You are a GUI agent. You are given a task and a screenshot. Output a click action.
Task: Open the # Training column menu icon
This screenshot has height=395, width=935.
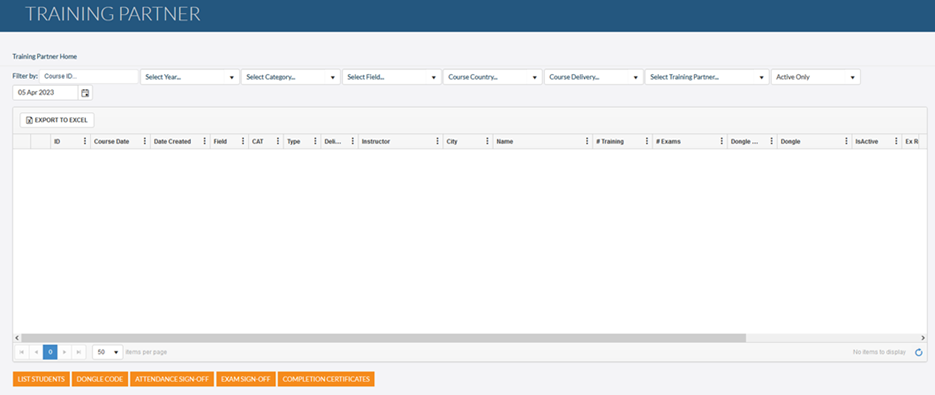click(647, 141)
